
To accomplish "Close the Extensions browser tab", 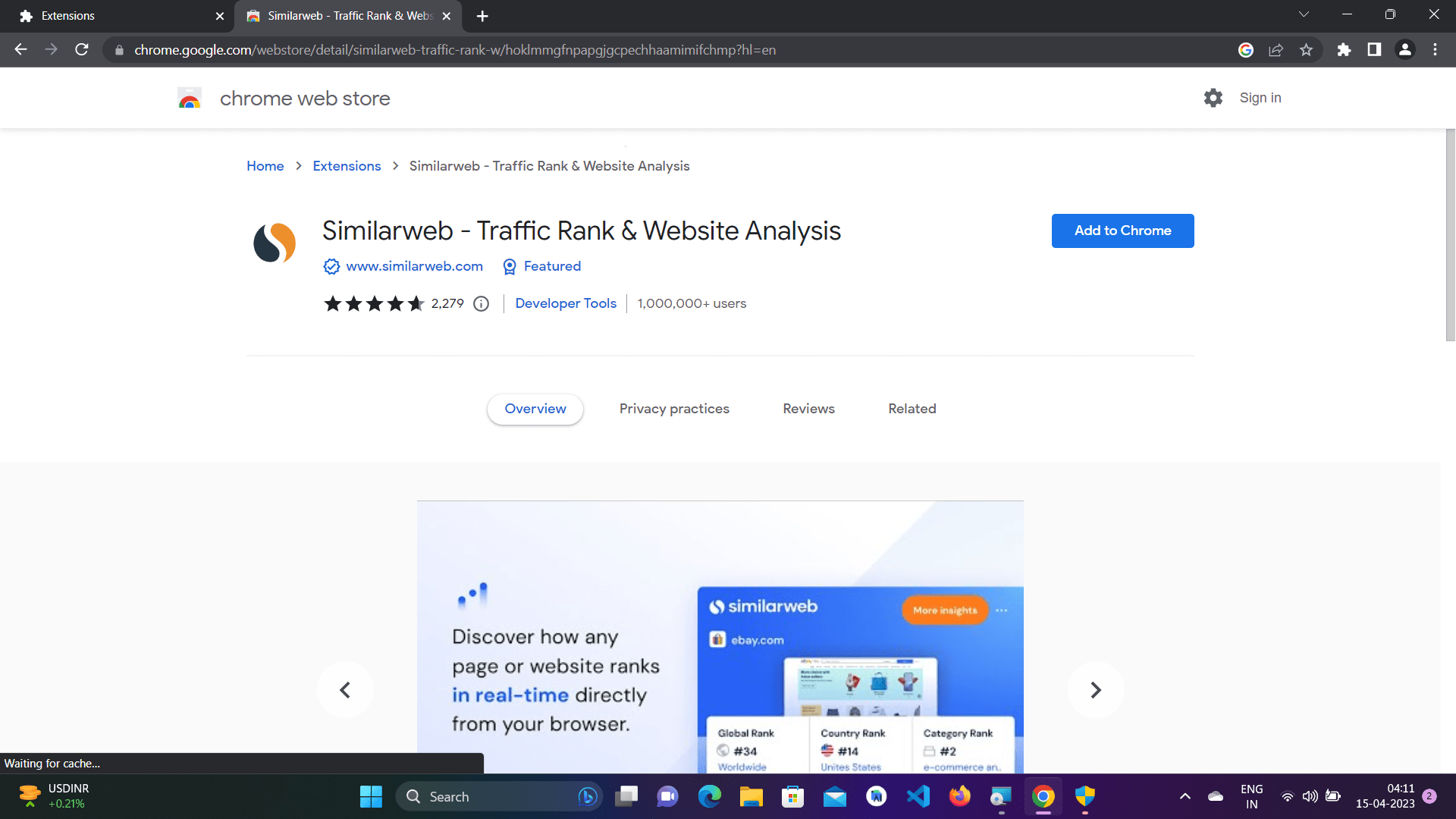I will pyautogui.click(x=220, y=16).
